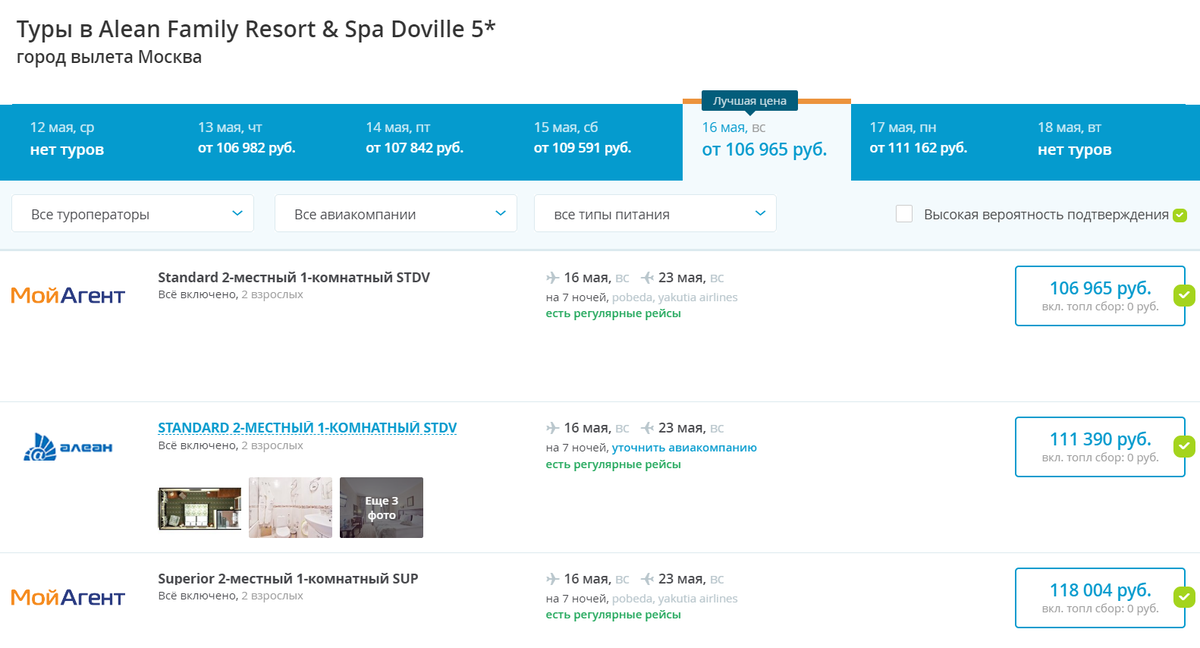Click the город вылета Москва text
This screenshot has height=648, width=1200.
pos(109,57)
